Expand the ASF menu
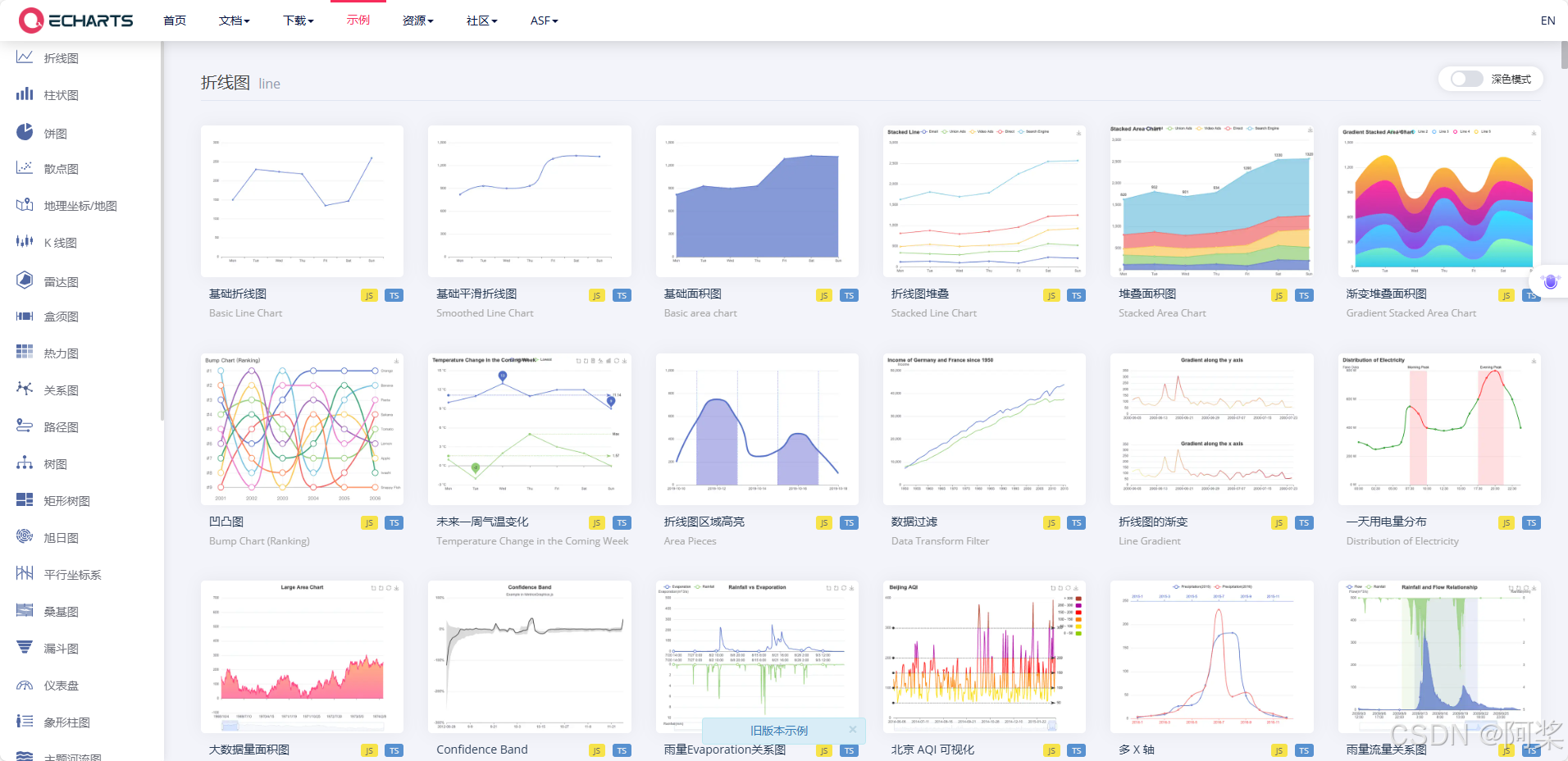 tap(544, 21)
